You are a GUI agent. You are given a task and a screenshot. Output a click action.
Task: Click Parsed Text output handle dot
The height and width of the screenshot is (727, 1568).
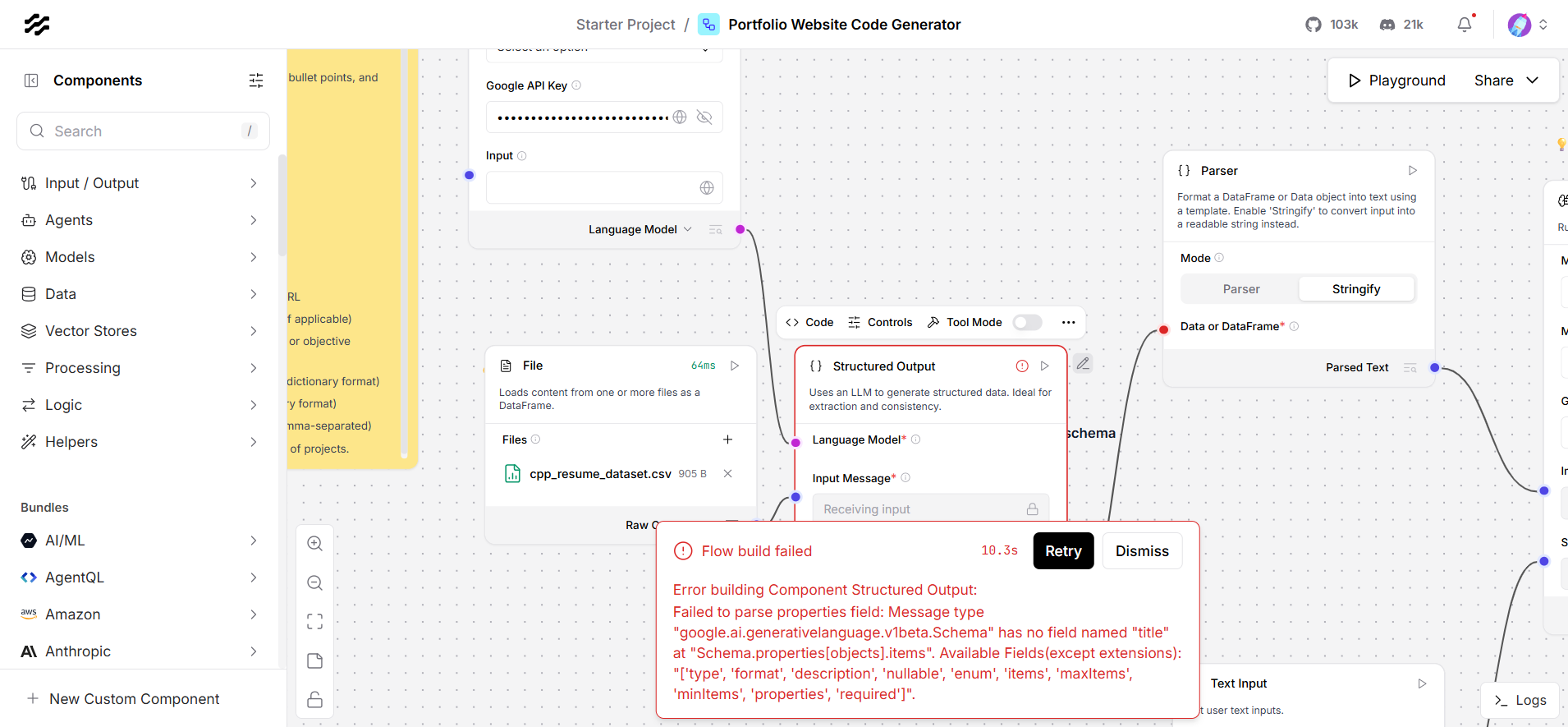pos(1435,368)
